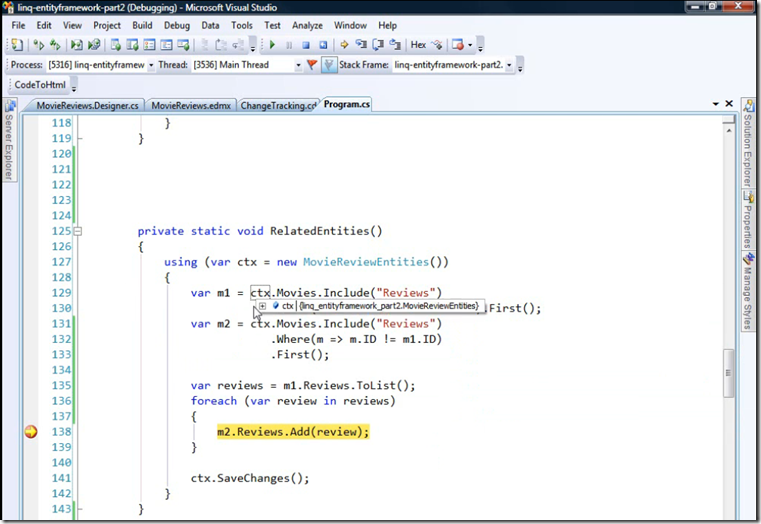Open the Analyze menu
The height and width of the screenshot is (524, 761).
point(307,25)
